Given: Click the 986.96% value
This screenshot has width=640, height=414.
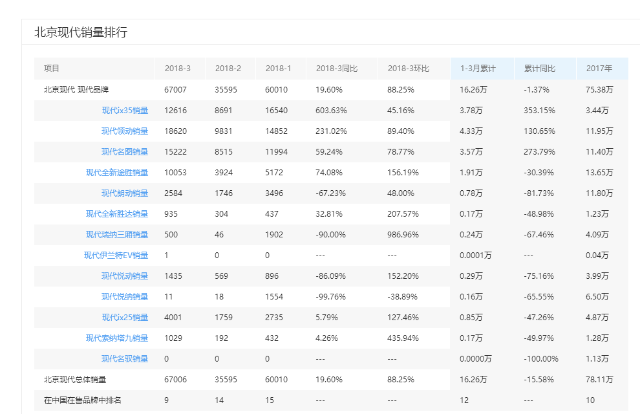Looking at the screenshot, I should pyautogui.click(x=403, y=234).
